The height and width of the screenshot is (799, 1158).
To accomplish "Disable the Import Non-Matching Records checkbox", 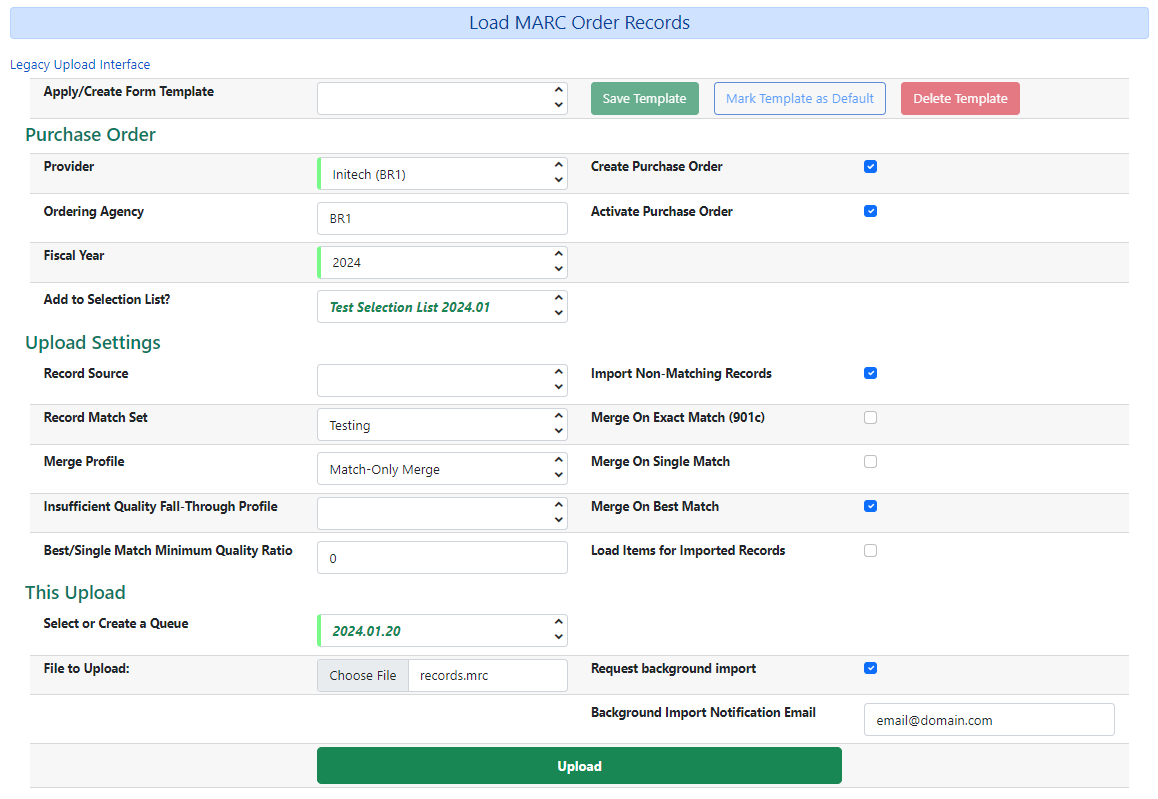I will 870,373.
